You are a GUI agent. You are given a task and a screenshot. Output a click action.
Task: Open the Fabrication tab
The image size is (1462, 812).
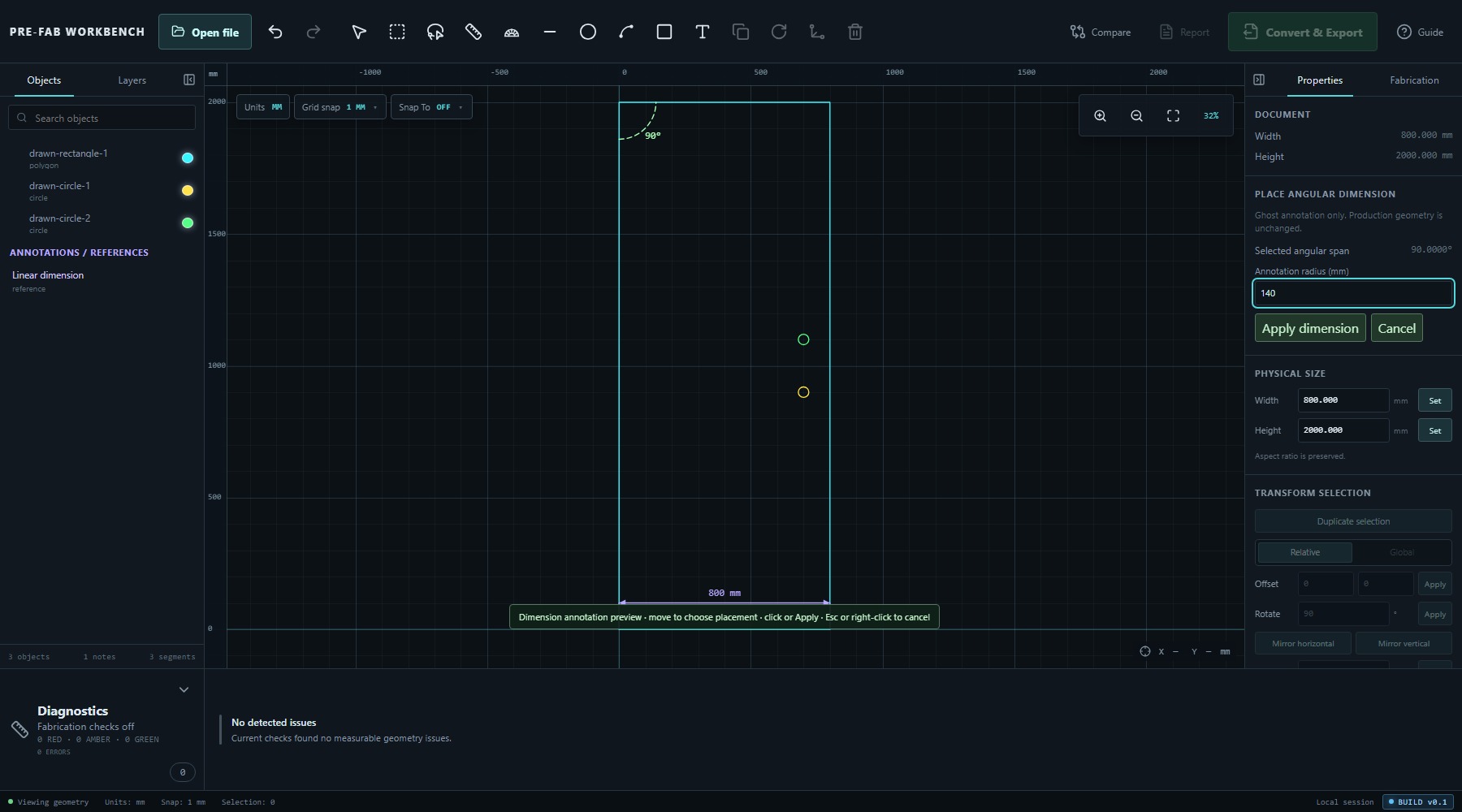click(x=1414, y=80)
